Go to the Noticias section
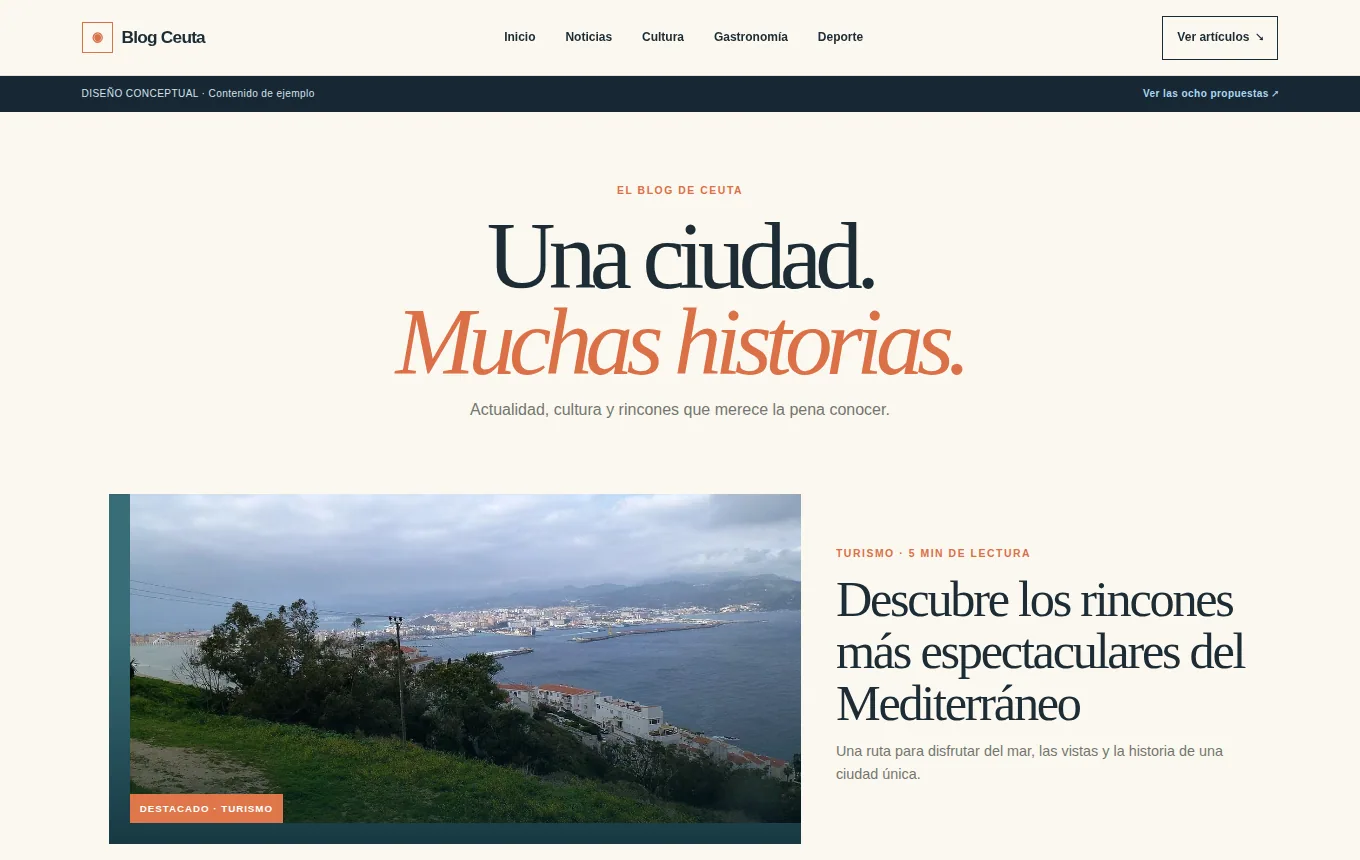 pyautogui.click(x=589, y=37)
